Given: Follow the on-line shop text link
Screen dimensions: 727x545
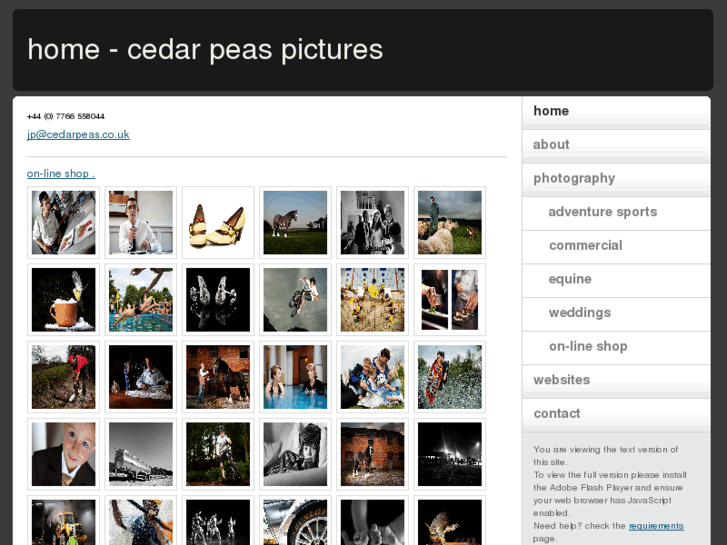Looking at the screenshot, I should [x=60, y=174].
